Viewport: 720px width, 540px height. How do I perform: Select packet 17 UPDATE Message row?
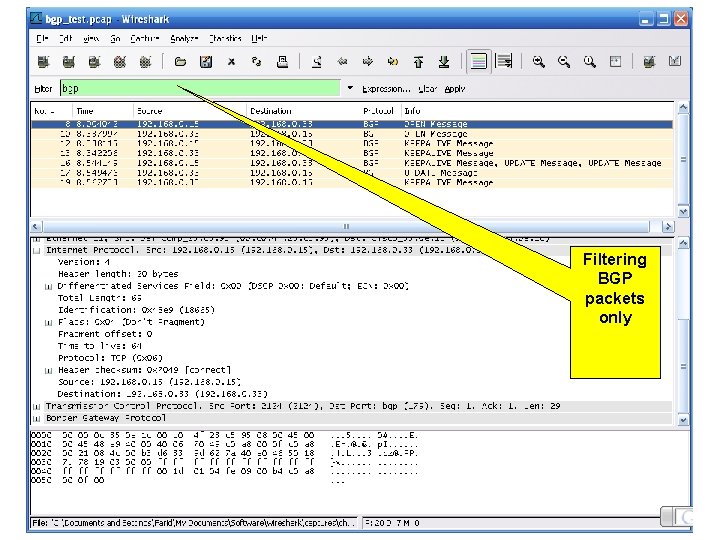[352, 173]
